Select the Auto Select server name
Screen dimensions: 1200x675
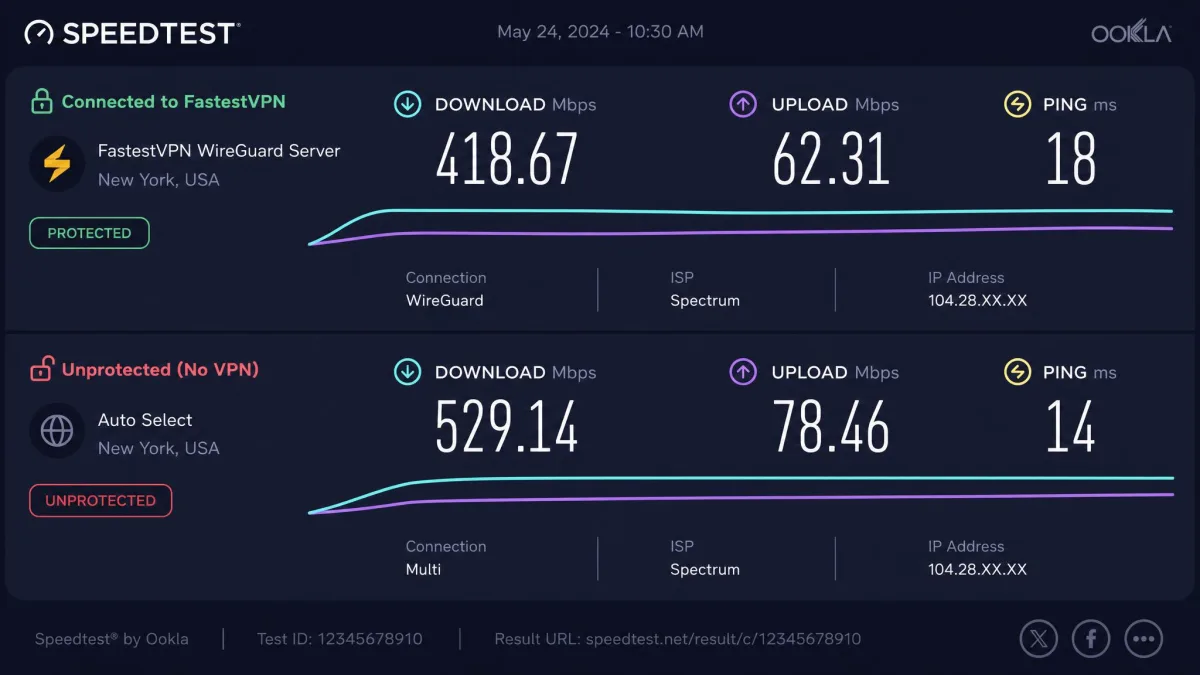point(145,420)
